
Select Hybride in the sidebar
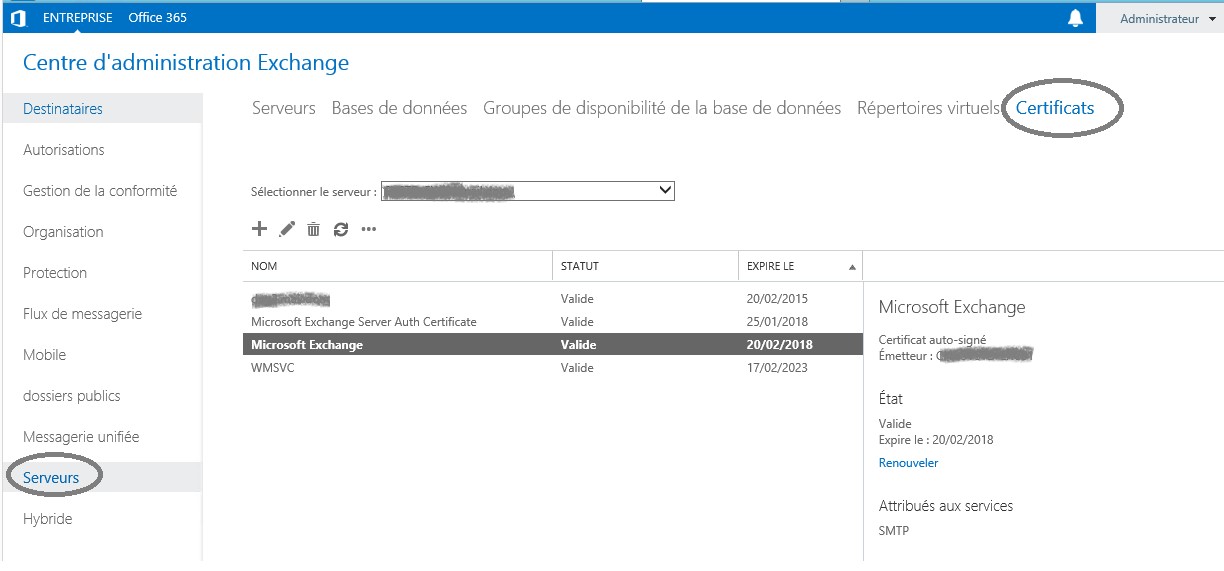[48, 519]
